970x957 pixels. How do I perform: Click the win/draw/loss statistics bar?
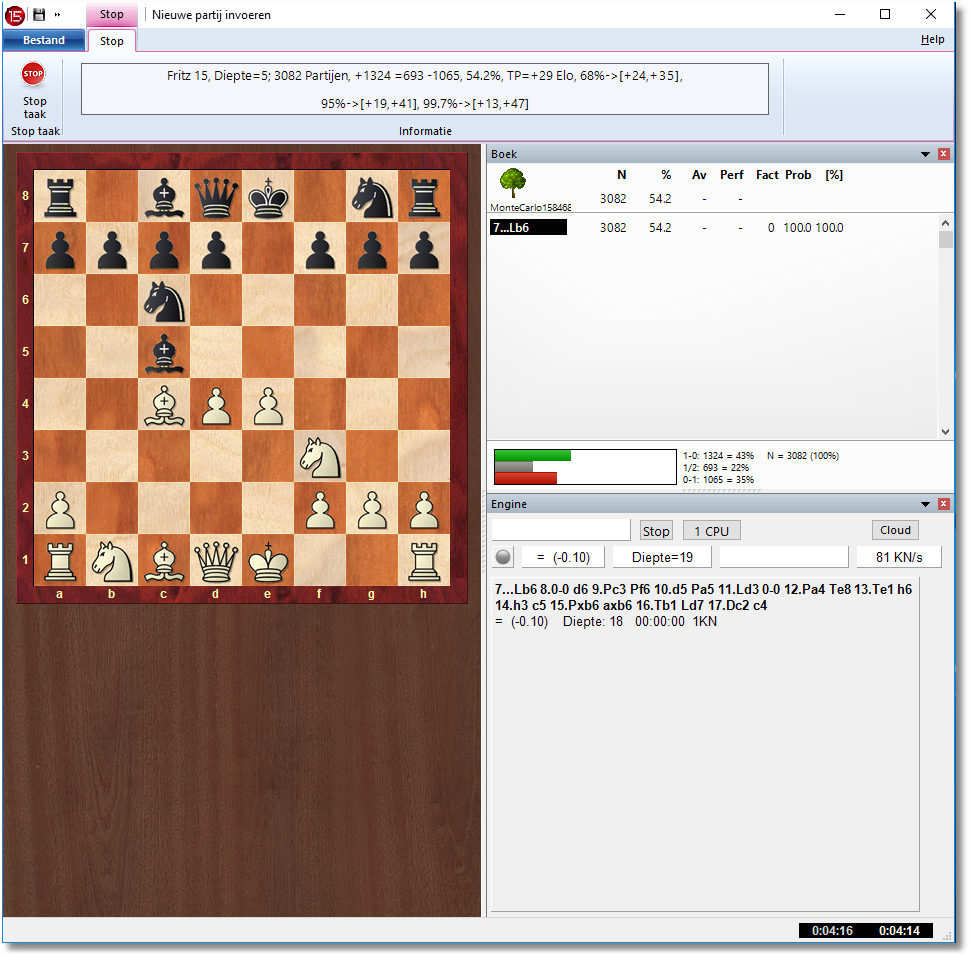(585, 467)
